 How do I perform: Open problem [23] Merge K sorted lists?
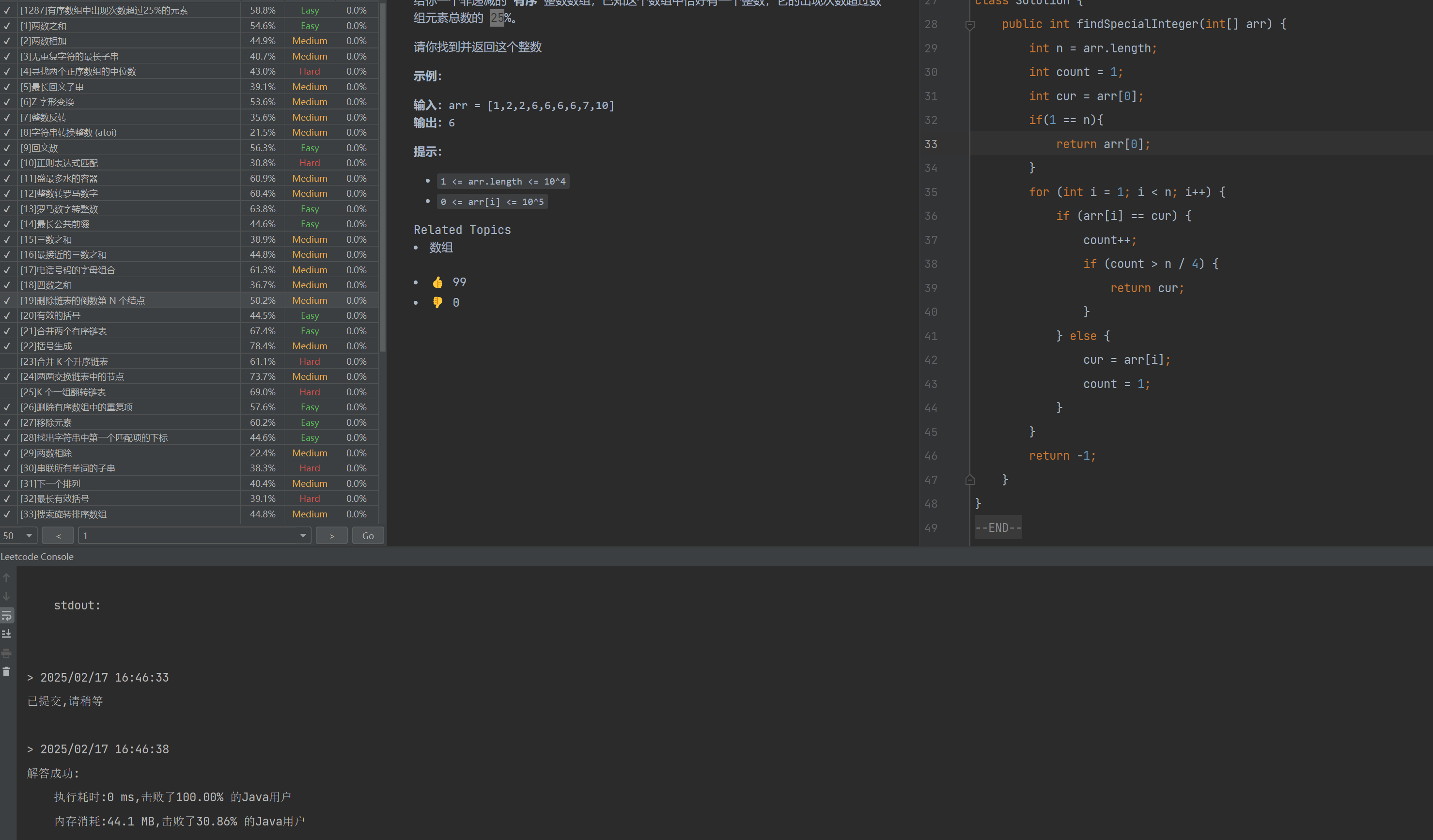pyautogui.click(x=64, y=361)
